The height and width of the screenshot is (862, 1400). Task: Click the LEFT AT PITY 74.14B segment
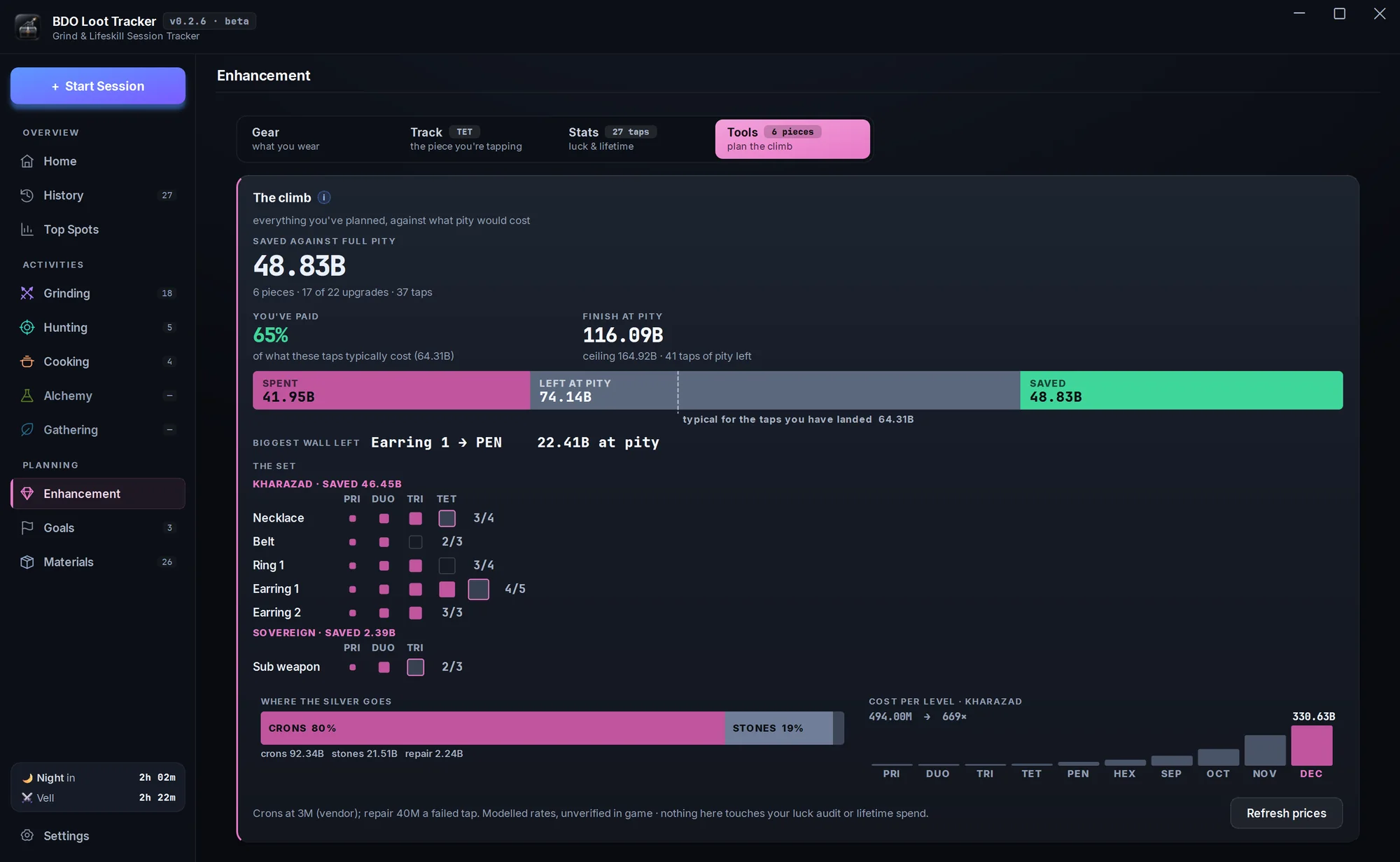775,390
